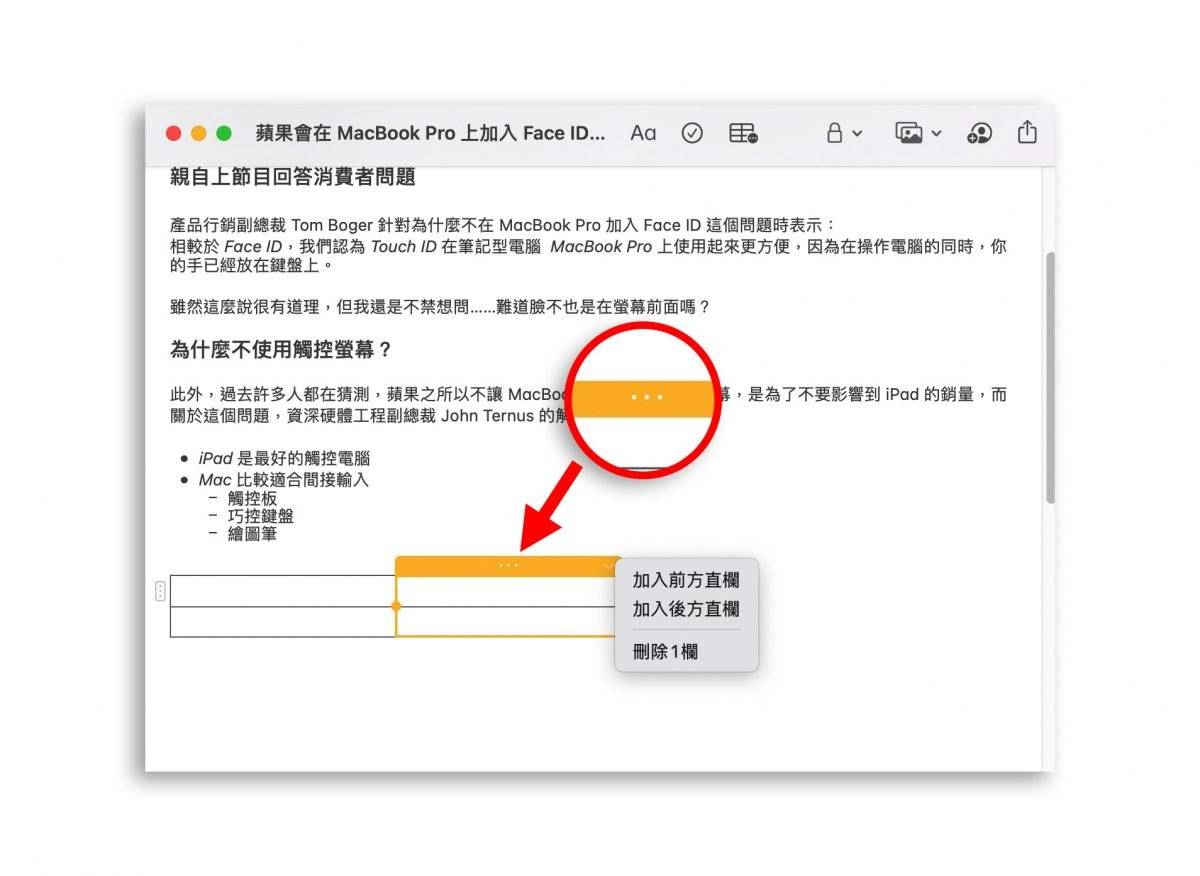Click the add people collaboration icon
Image resolution: width=1200 pixels, height=876 pixels.
pyautogui.click(x=980, y=133)
